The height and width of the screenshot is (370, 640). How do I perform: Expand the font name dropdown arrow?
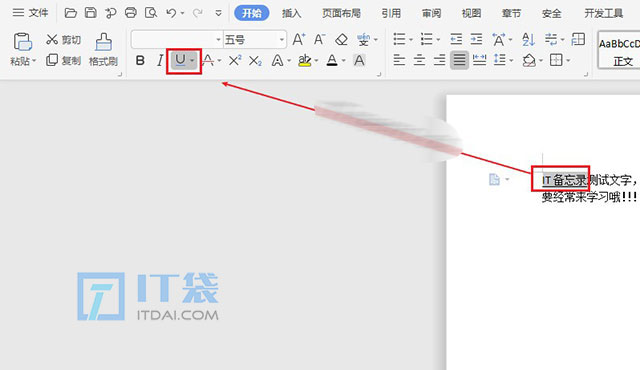pos(218,40)
